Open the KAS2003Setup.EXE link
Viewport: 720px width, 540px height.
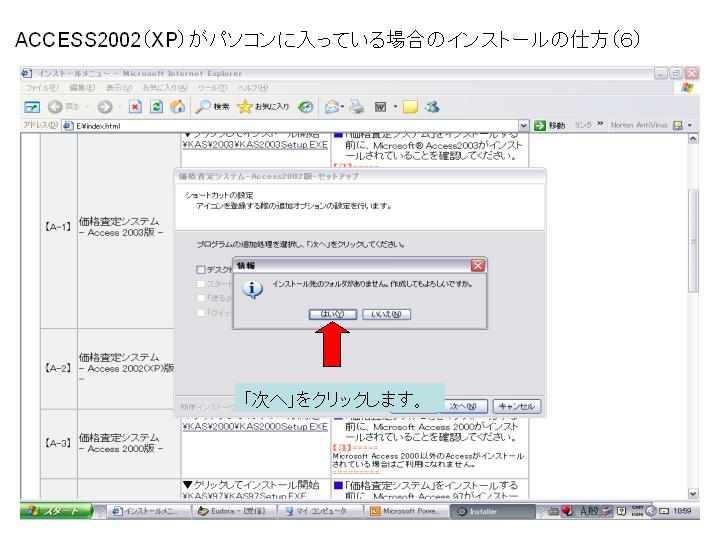click(x=255, y=145)
